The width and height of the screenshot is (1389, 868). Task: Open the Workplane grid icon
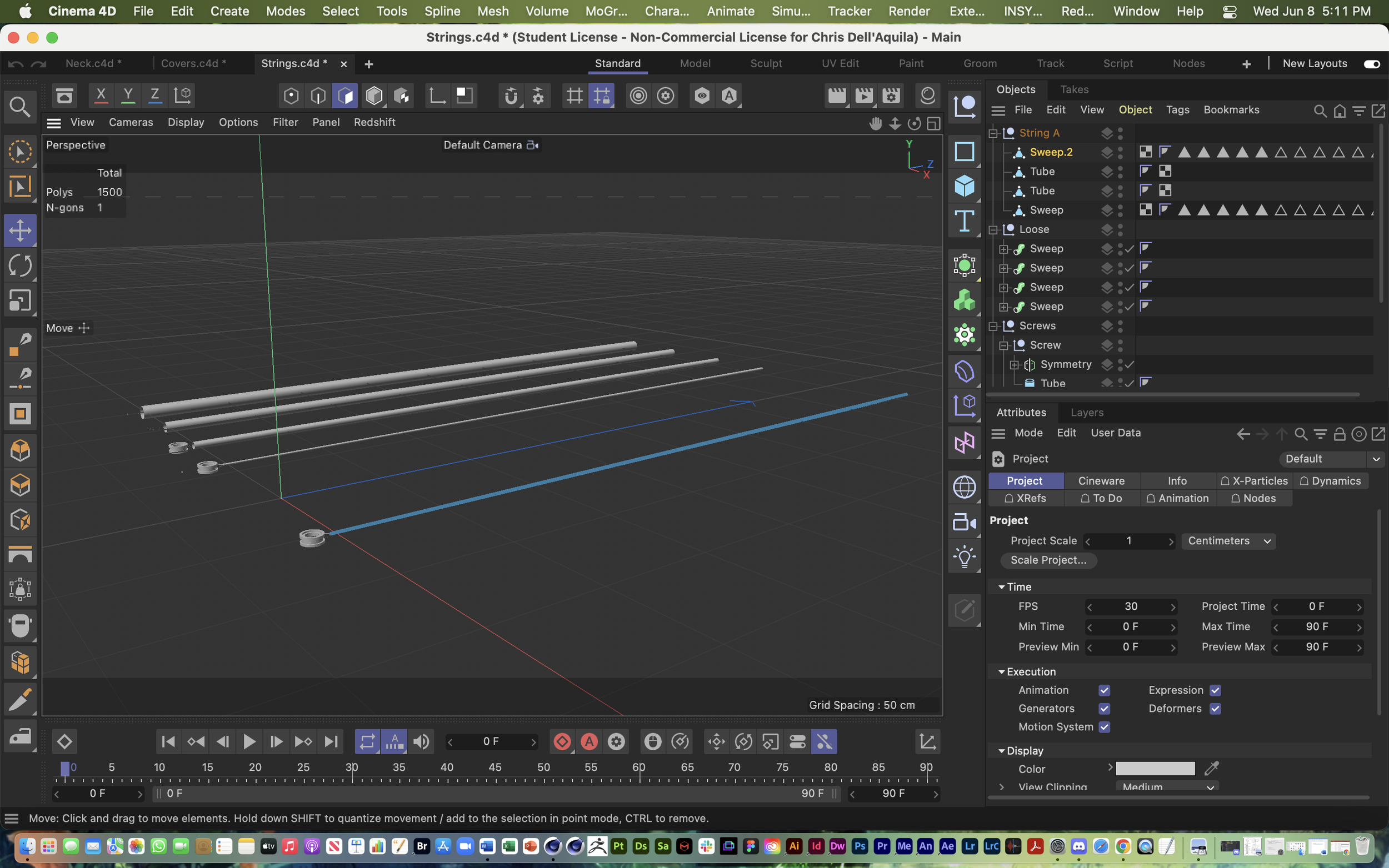point(573,96)
